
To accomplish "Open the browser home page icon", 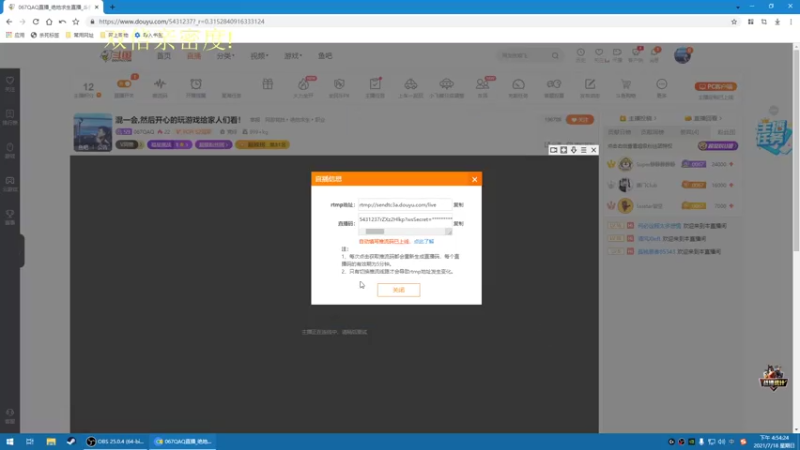I will pos(49,21).
